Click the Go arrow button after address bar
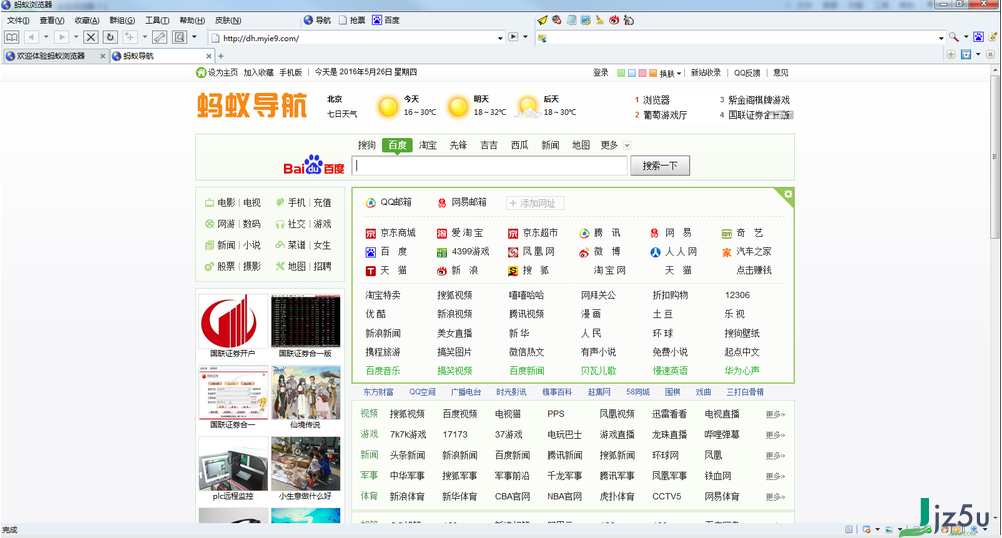The image size is (1002, 538). point(513,37)
